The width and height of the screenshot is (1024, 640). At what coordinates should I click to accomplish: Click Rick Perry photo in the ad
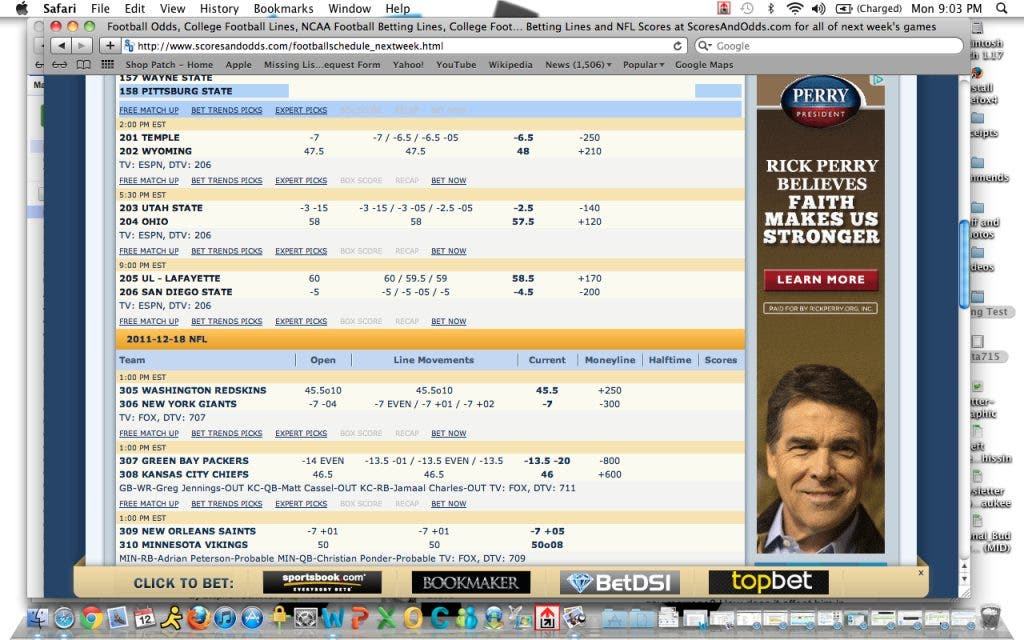point(821,459)
